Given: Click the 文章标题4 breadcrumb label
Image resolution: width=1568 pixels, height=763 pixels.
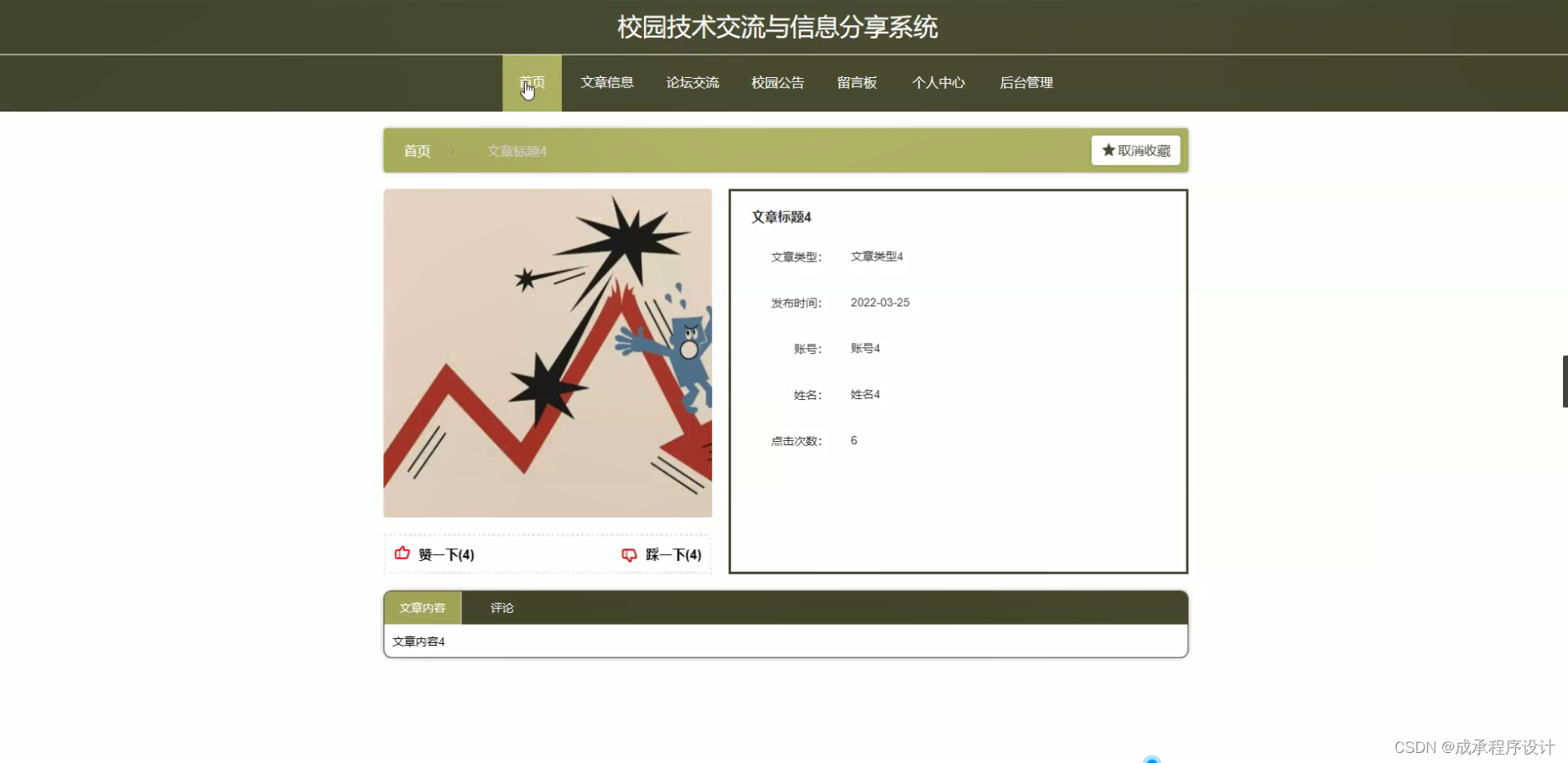Looking at the screenshot, I should 516,151.
